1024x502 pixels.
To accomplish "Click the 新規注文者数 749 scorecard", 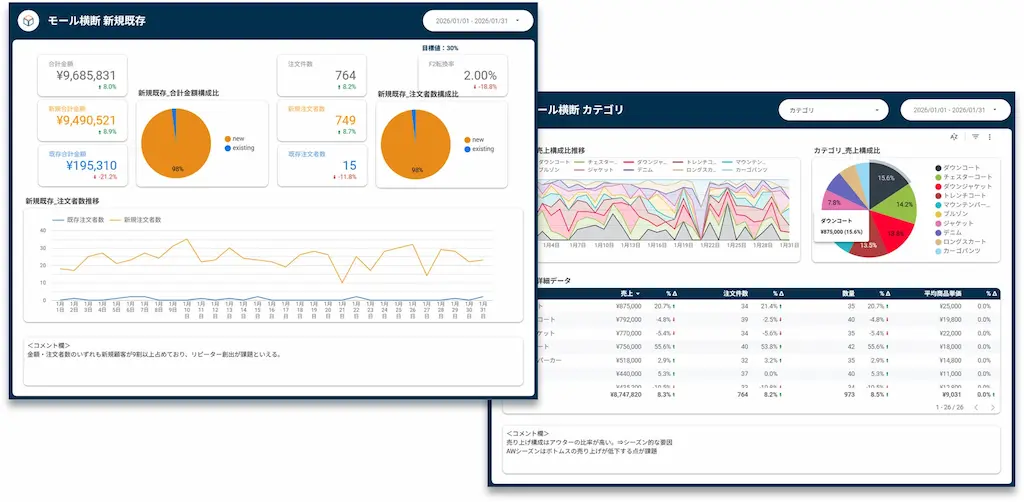I will point(321,121).
